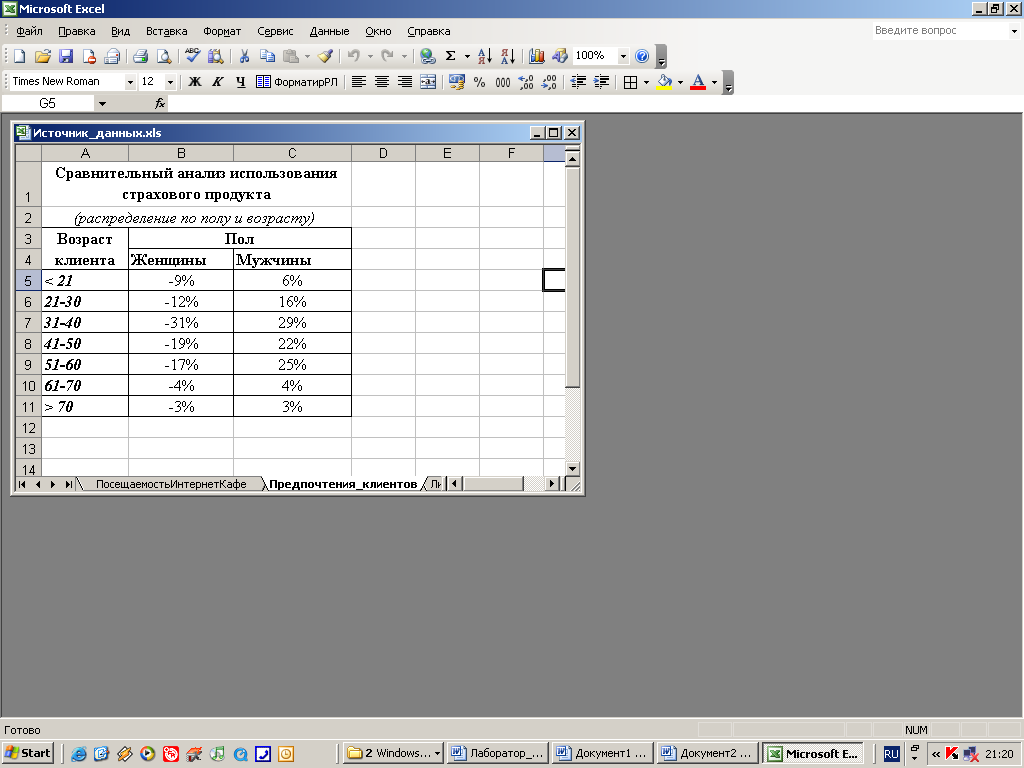Viewport: 1024px width, 768px height.
Task: Expand the Fill Color dropdown arrow
Action: [x=680, y=82]
